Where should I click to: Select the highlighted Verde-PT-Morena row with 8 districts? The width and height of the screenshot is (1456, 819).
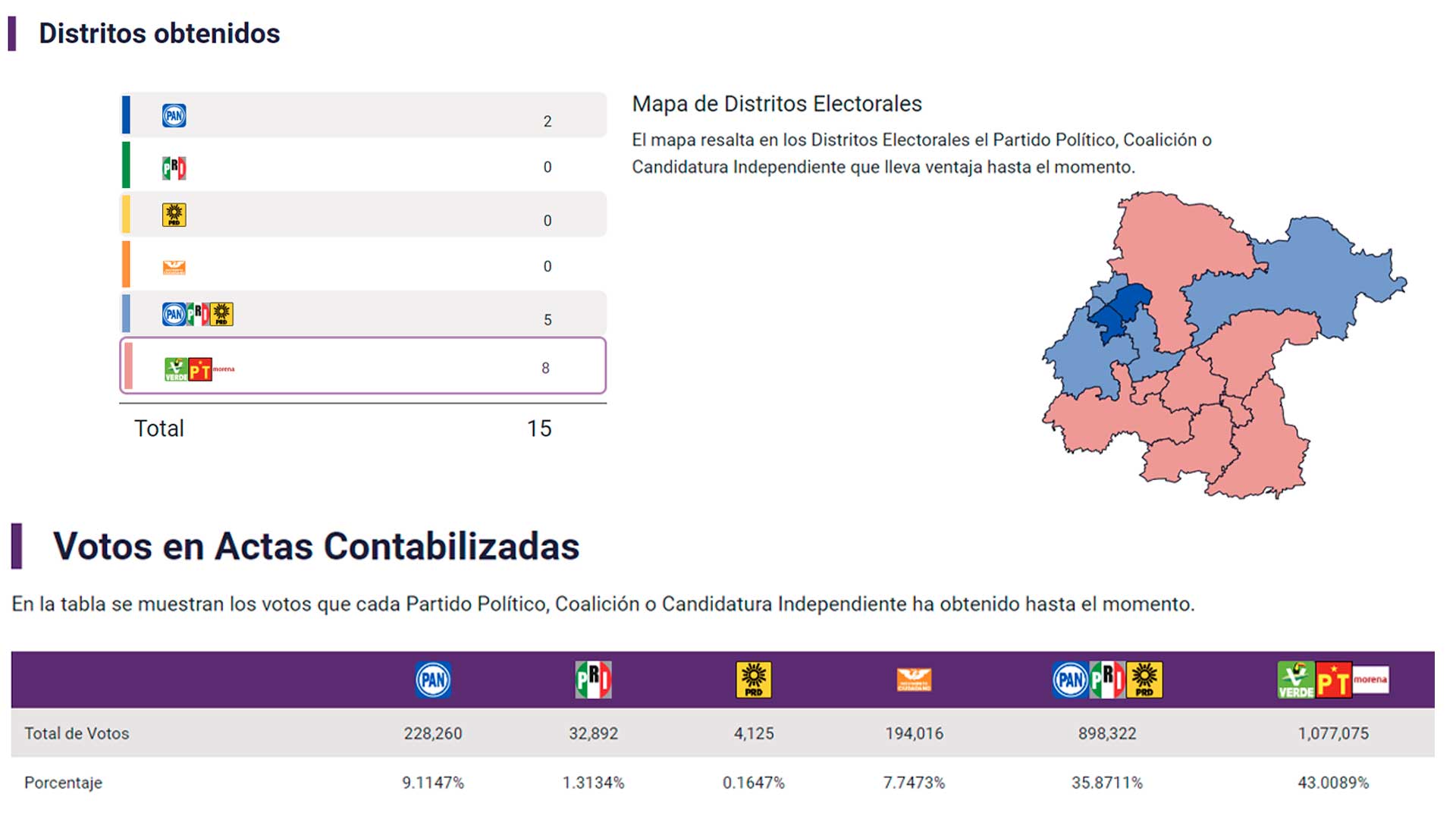(x=364, y=366)
